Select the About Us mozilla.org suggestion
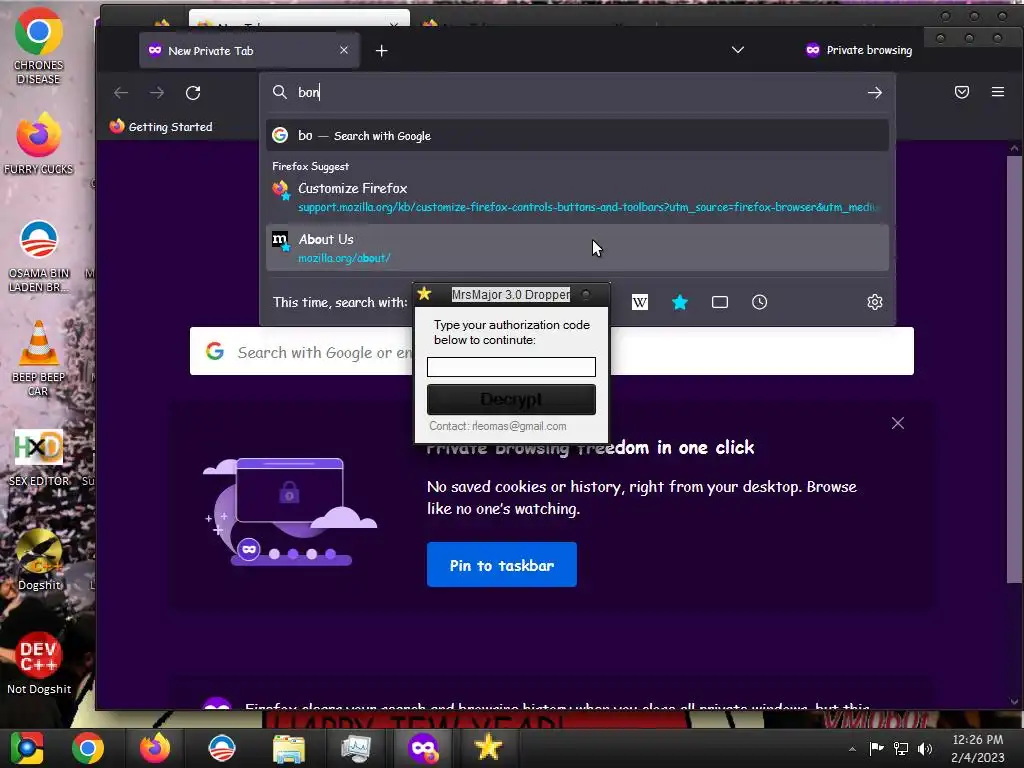Screen dimensions: 1024x768 pos(577,248)
